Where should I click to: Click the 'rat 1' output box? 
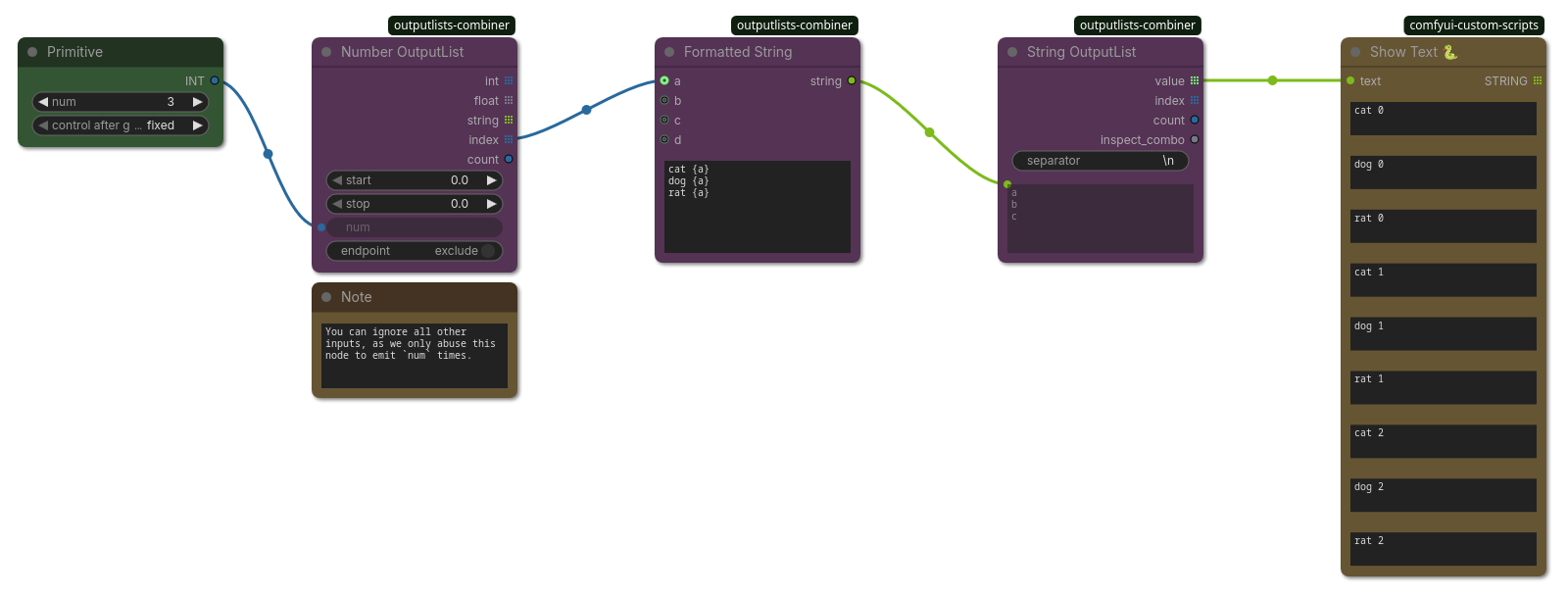click(x=1444, y=387)
